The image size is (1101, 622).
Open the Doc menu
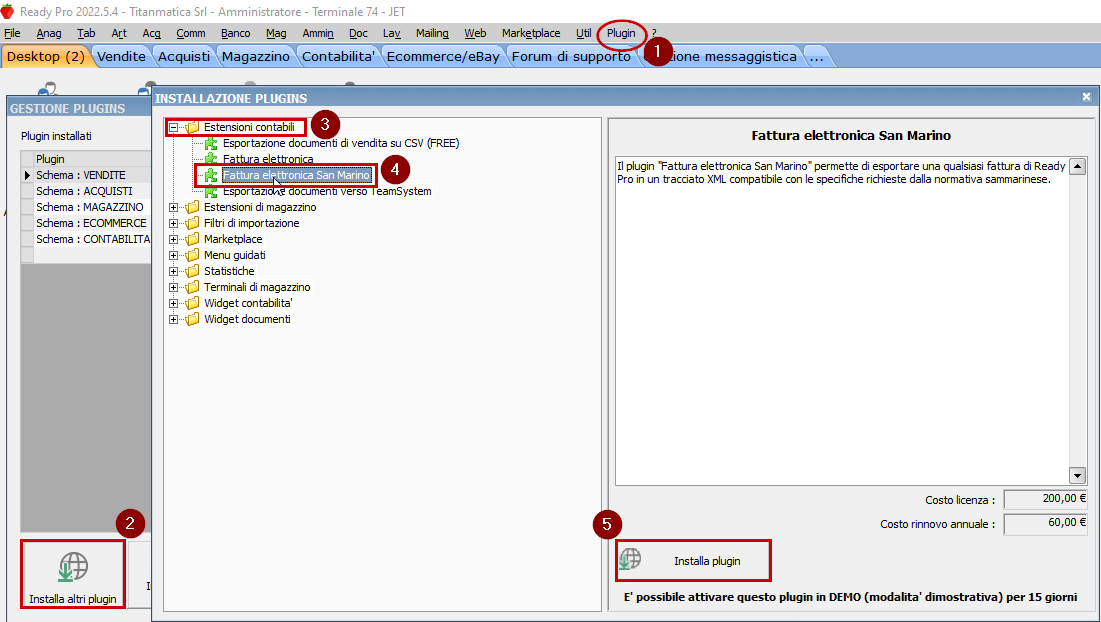[358, 33]
